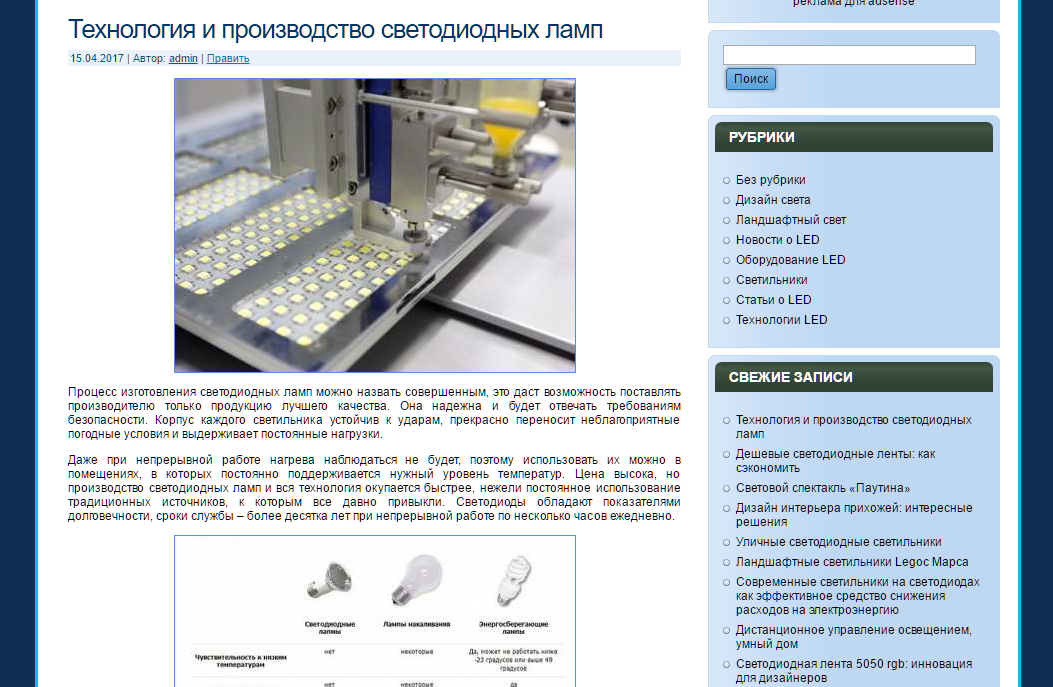The width and height of the screenshot is (1053, 687).
Task: Click the post date 15.04.2017
Action: pyautogui.click(x=97, y=58)
